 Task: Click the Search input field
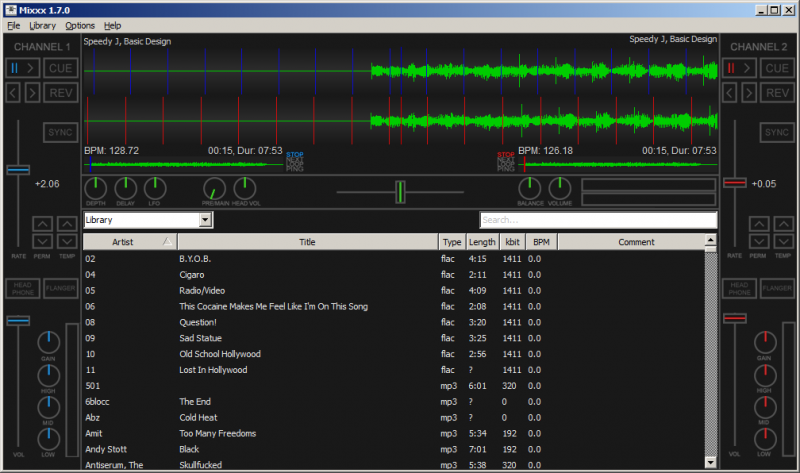tap(598, 220)
